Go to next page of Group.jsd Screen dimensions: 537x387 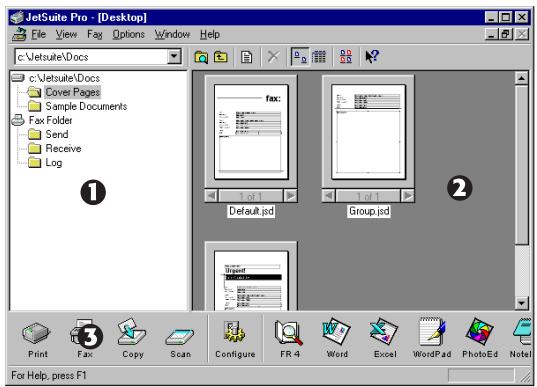[408, 196]
